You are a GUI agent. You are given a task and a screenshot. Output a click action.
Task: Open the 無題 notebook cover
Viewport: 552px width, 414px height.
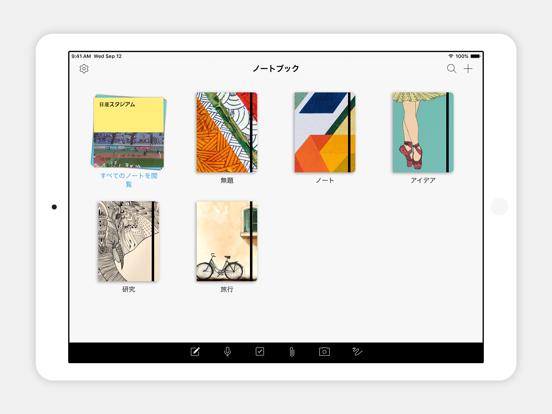[x=227, y=132]
